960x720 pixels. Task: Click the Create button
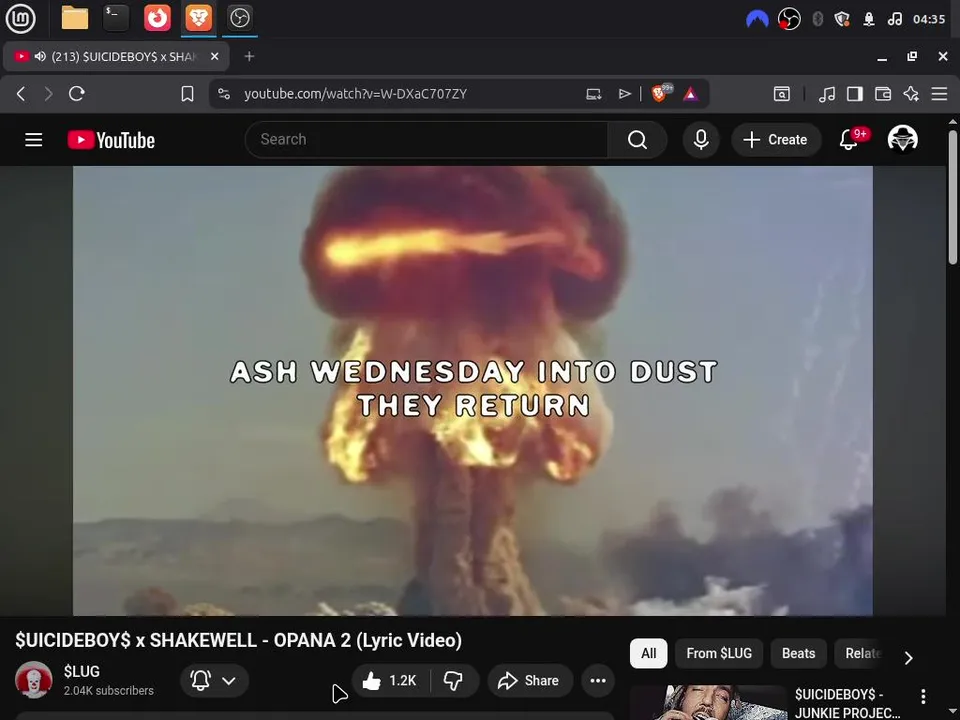[x=776, y=140]
